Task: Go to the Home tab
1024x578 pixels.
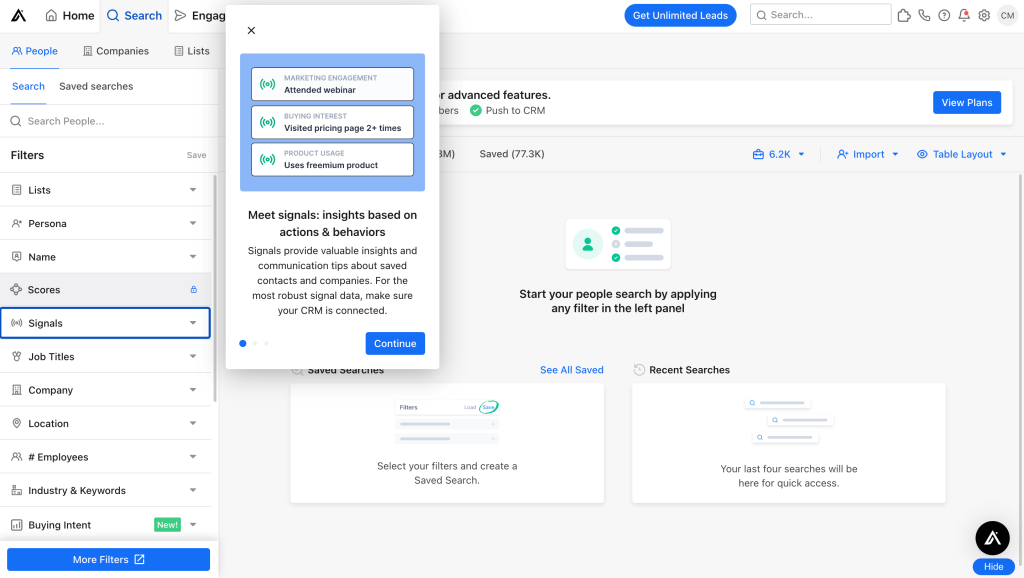Action: point(69,16)
